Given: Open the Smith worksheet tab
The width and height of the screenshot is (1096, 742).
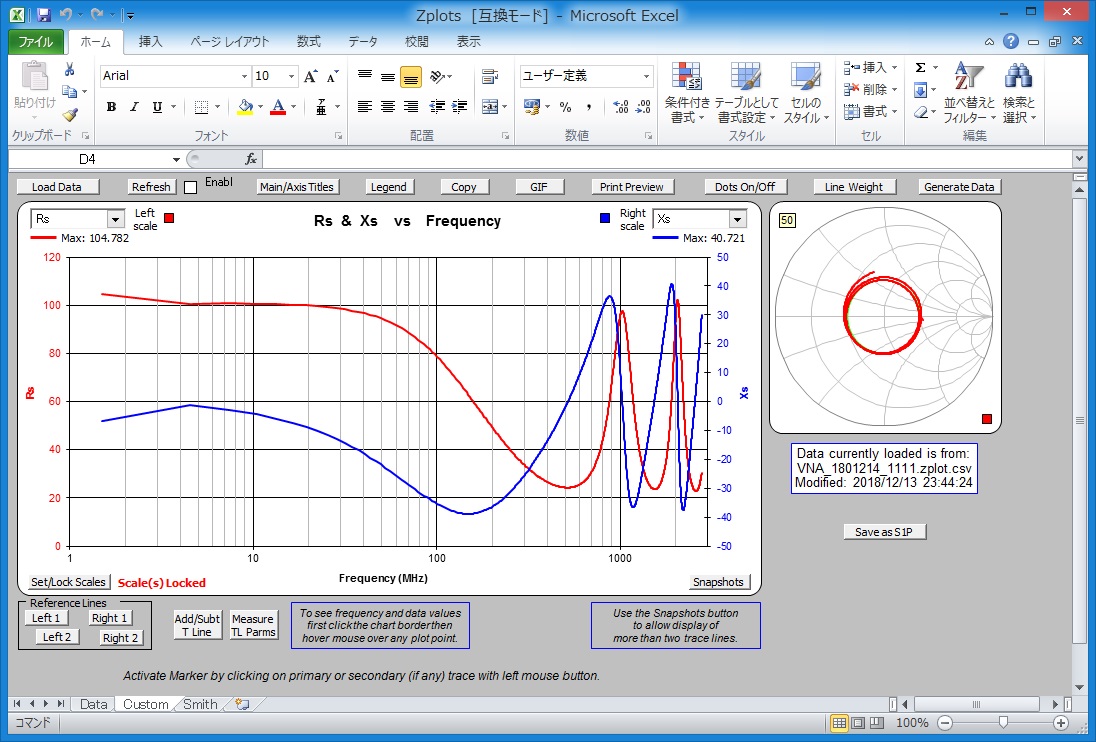Looking at the screenshot, I should (200, 704).
